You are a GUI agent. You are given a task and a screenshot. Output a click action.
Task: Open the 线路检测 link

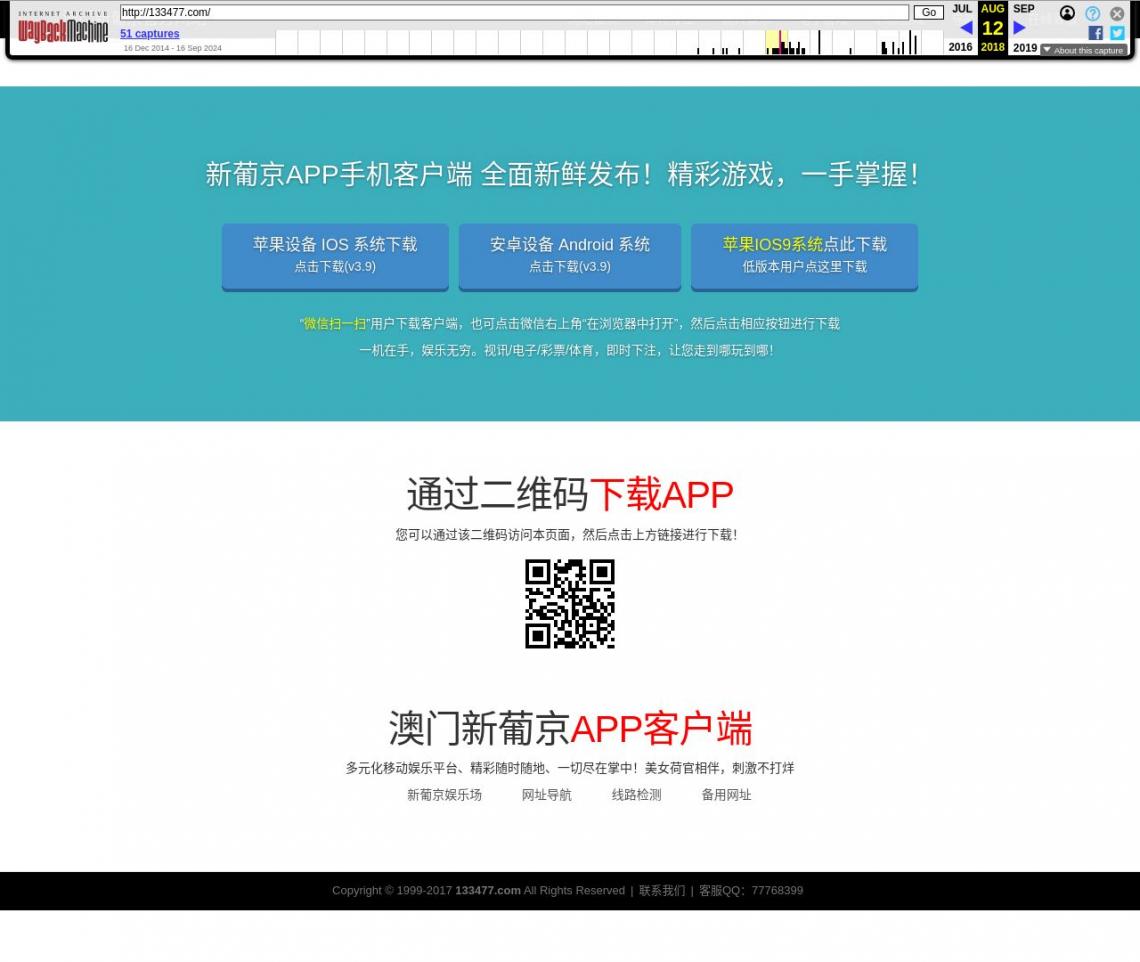point(636,795)
